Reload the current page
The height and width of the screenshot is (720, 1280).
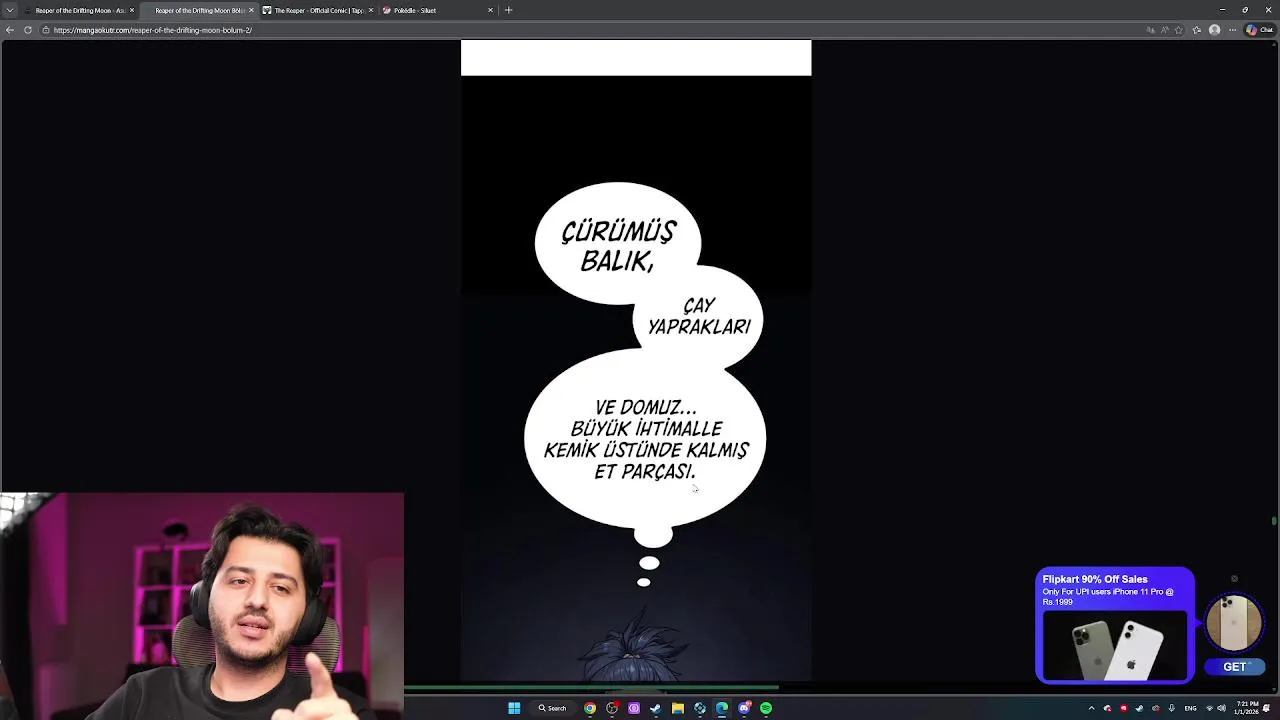(28, 30)
